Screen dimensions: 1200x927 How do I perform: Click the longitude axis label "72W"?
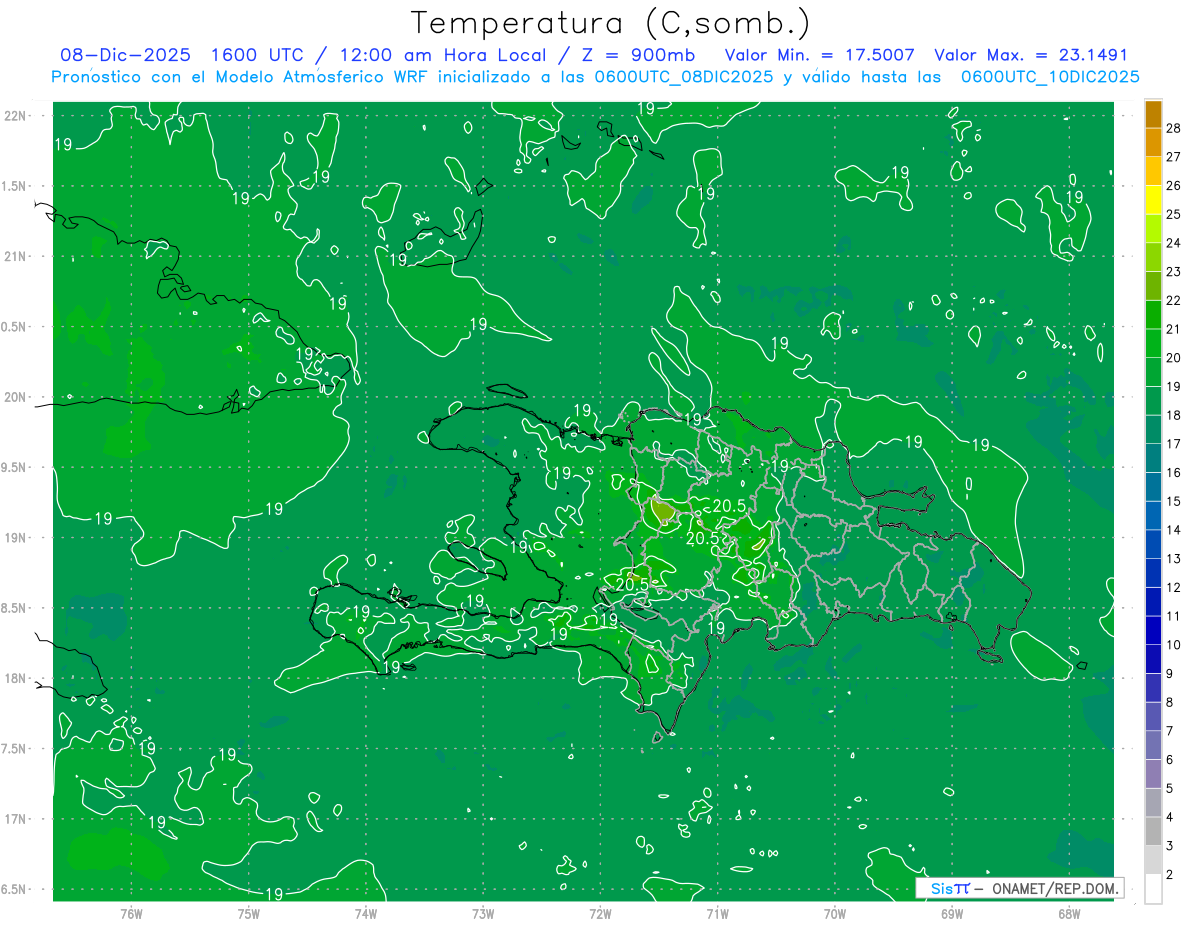(600, 913)
